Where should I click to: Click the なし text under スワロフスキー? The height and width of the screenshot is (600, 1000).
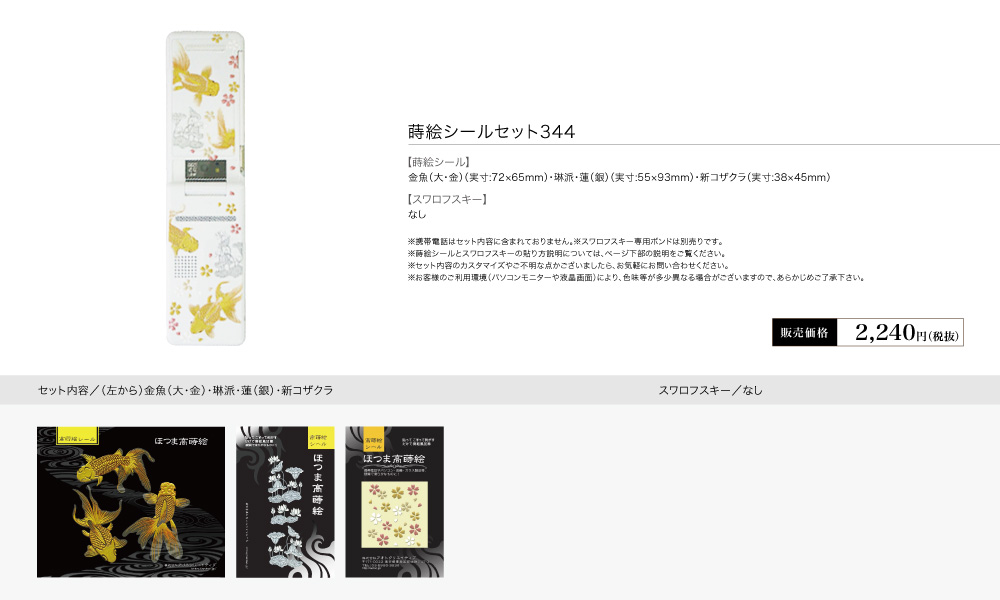pyautogui.click(x=417, y=214)
